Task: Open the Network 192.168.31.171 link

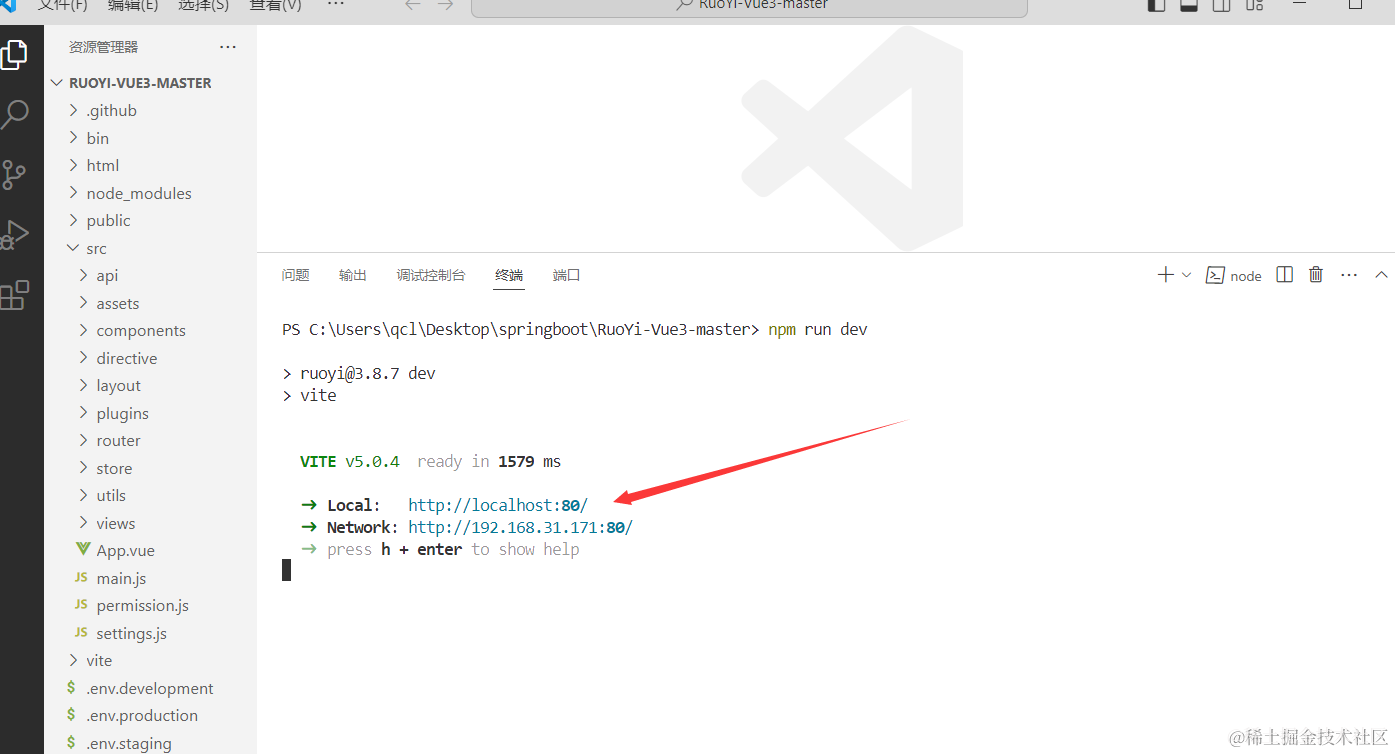Action: coord(520,528)
